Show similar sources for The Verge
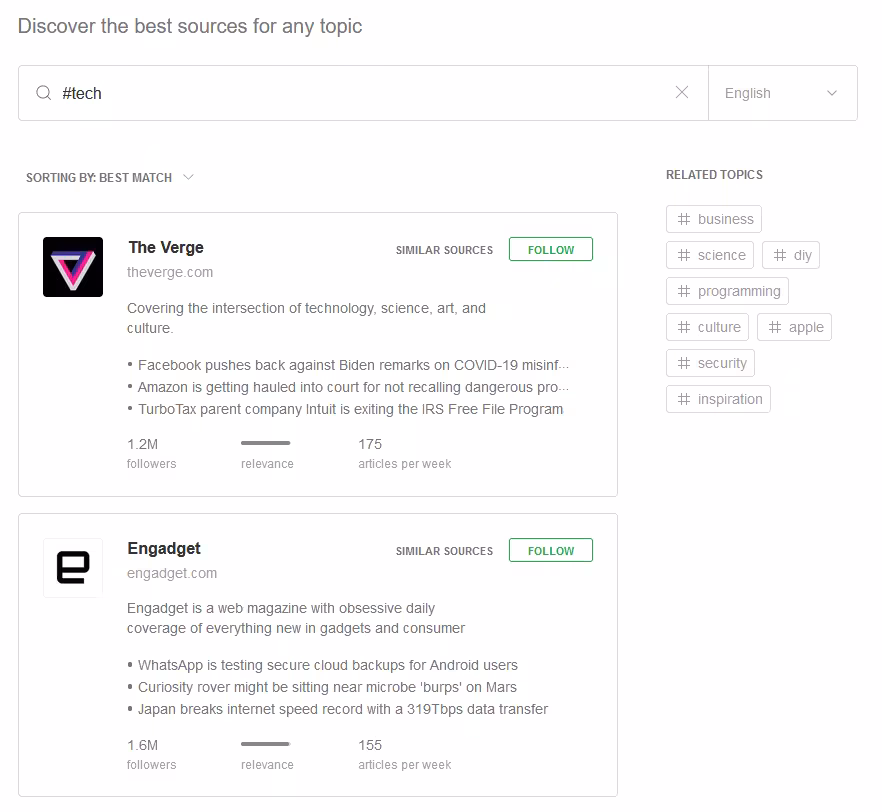Screen dimensions: 882x812 tap(444, 250)
